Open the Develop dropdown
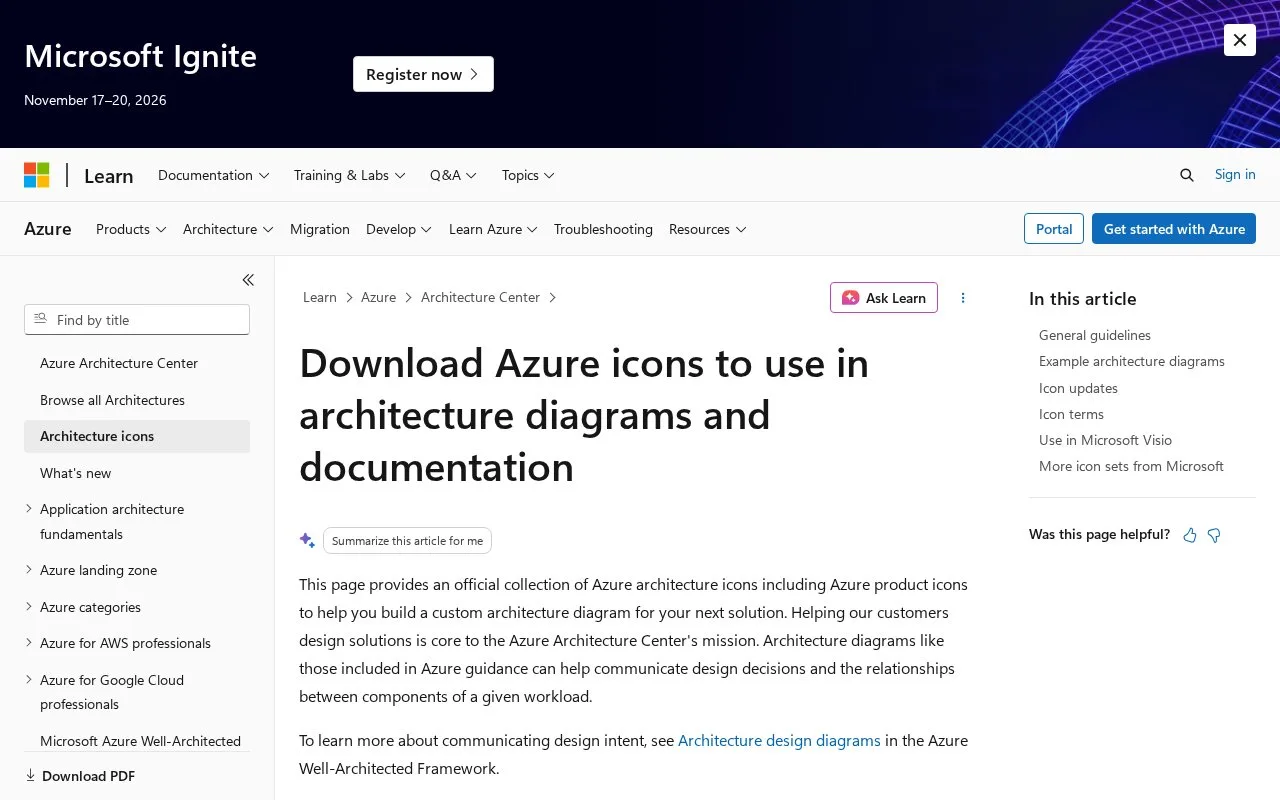 399,229
